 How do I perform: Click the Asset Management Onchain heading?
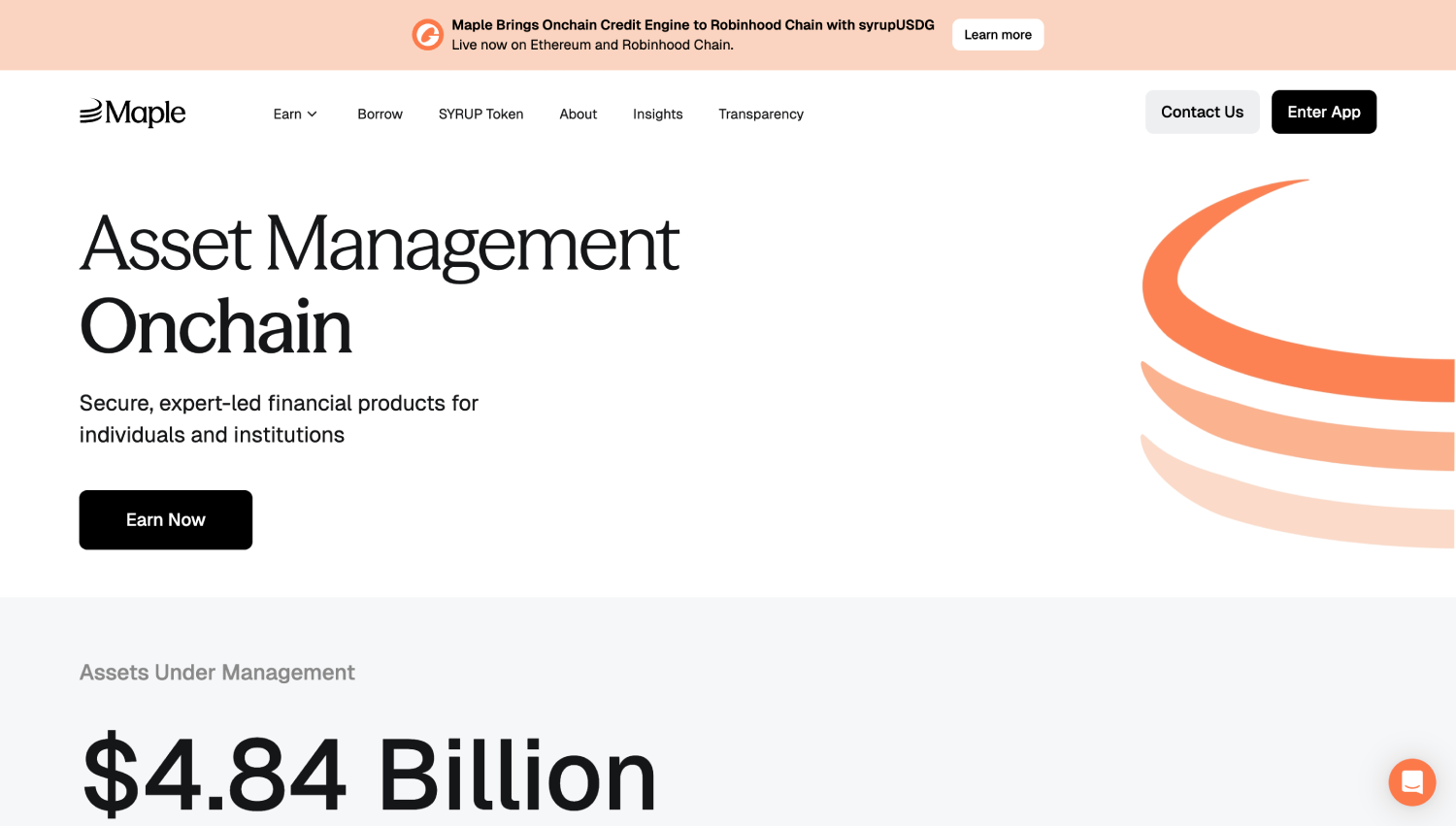(x=380, y=284)
